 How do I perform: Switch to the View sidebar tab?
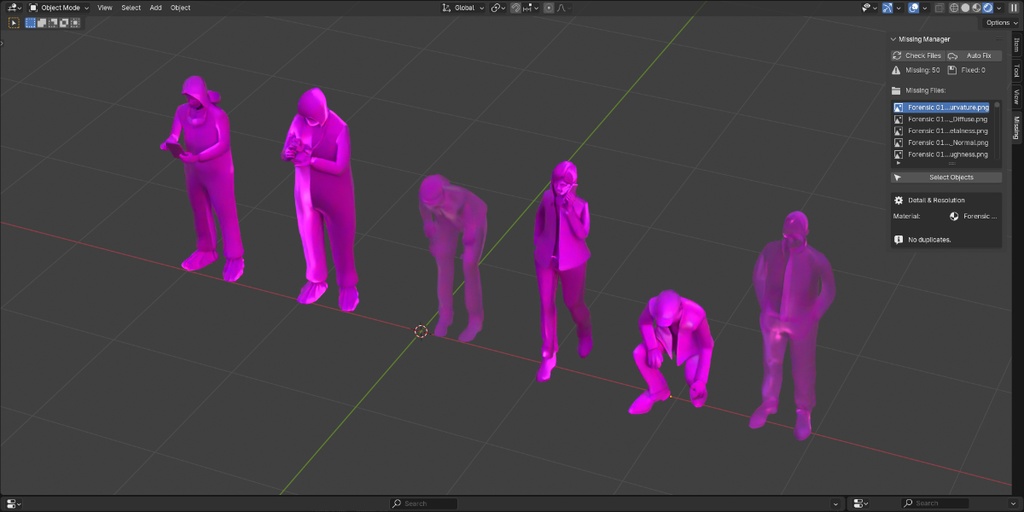click(x=1016, y=97)
